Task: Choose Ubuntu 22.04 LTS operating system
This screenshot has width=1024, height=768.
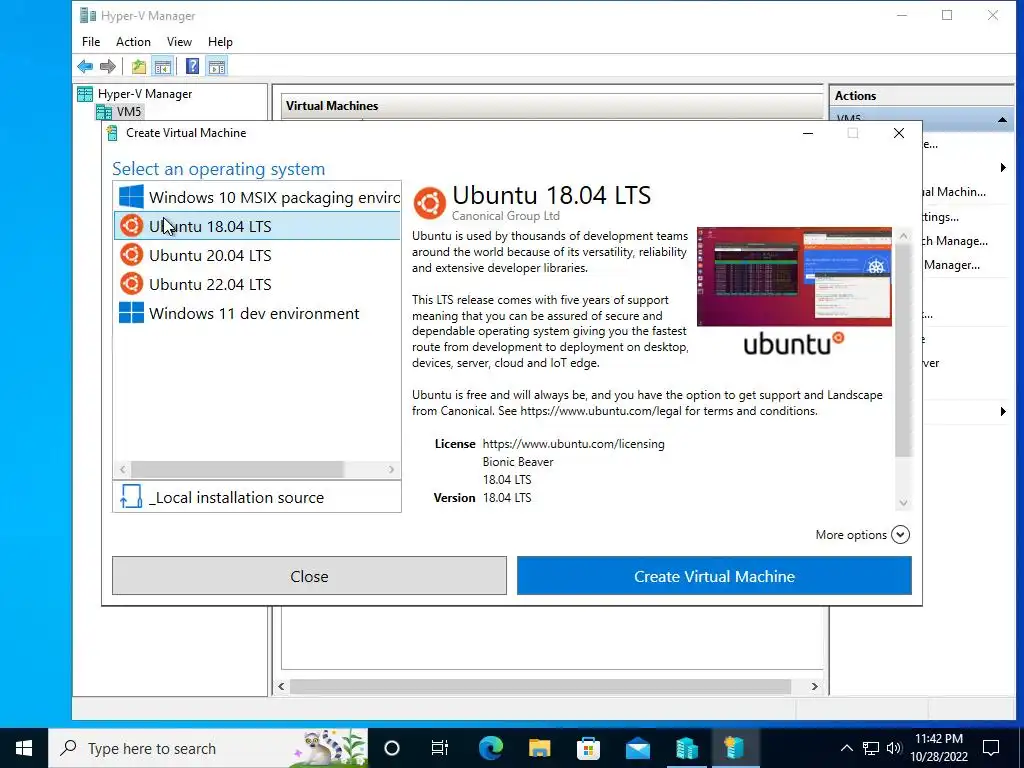Action: [257, 284]
